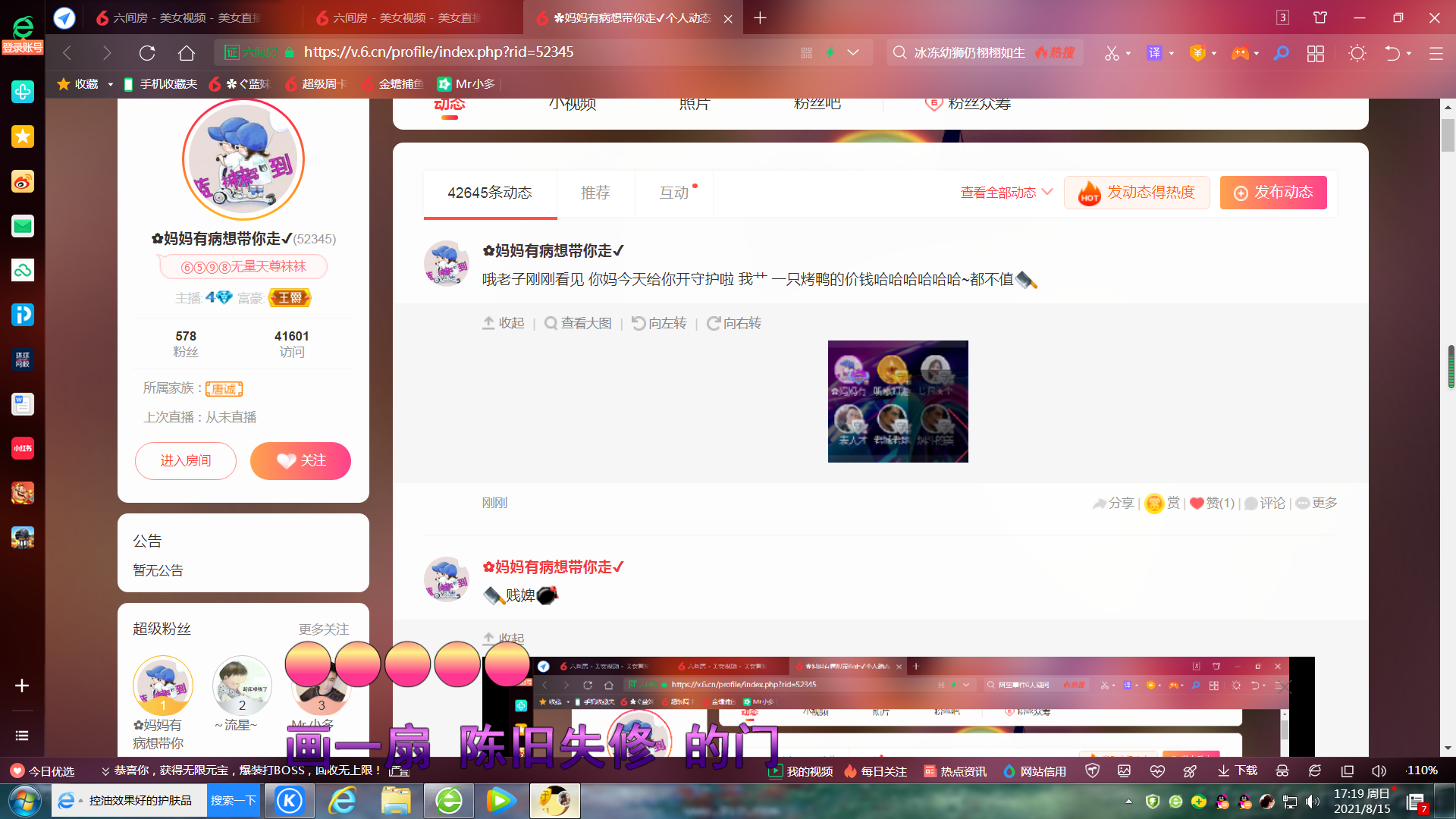Viewport: 1456px width, 819px height.
Task: Click 查看大图 to view full image
Action: pyautogui.click(x=578, y=323)
